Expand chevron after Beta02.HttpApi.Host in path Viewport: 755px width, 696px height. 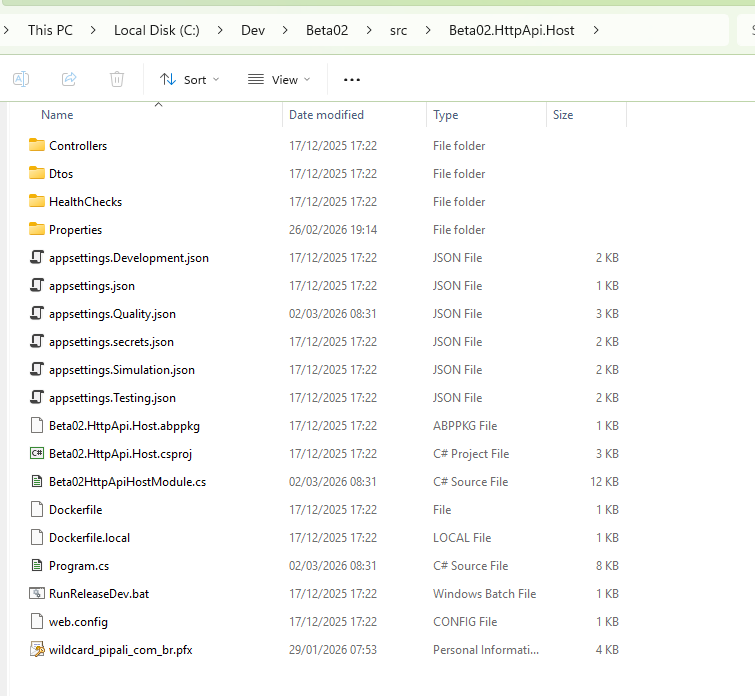click(x=597, y=30)
